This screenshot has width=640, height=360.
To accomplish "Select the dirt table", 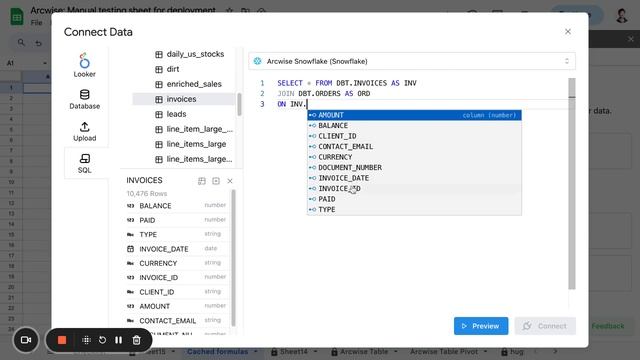I will click(x=184, y=69).
